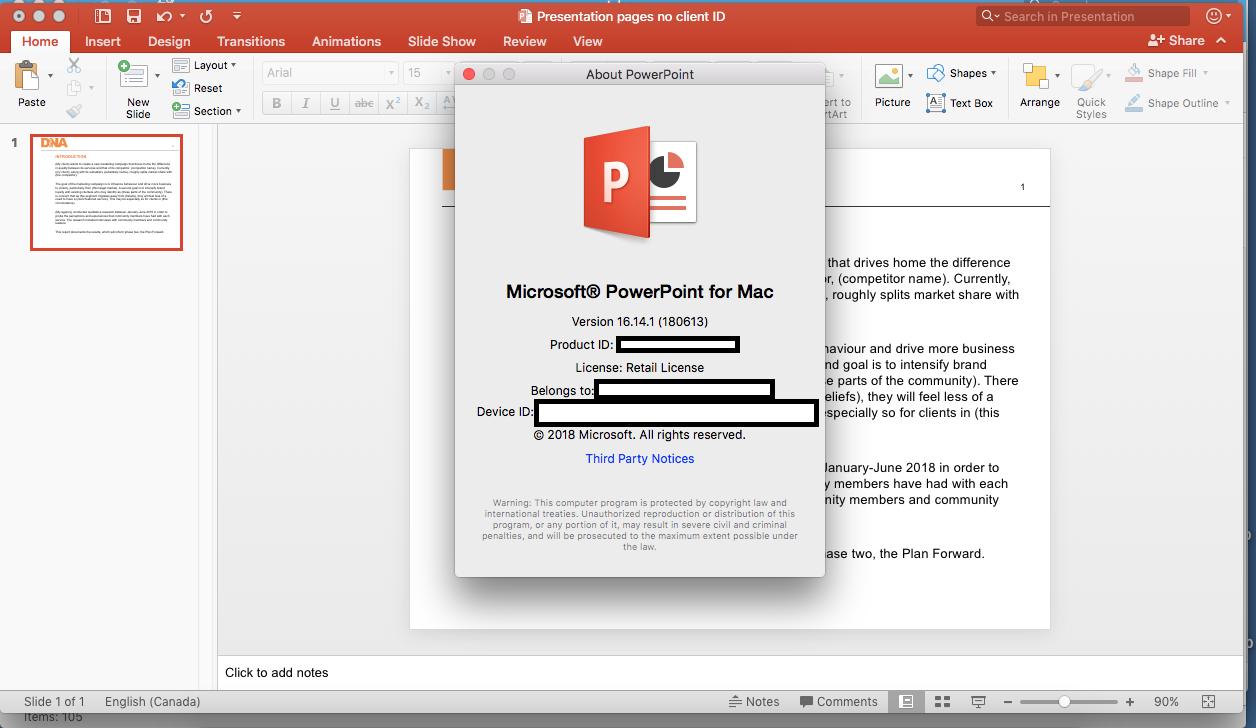Open the Layout dropdown
The height and width of the screenshot is (728, 1256).
pyautogui.click(x=204, y=65)
